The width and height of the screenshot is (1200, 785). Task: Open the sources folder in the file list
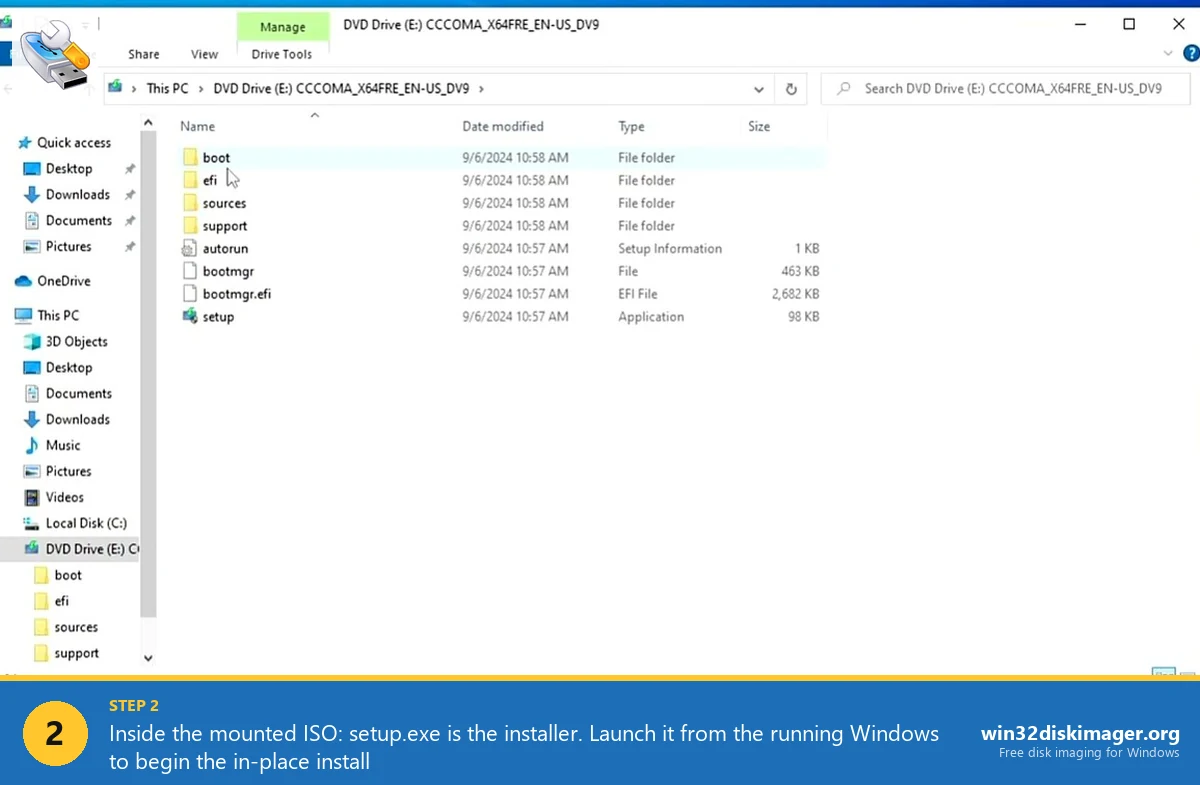[x=222, y=203]
